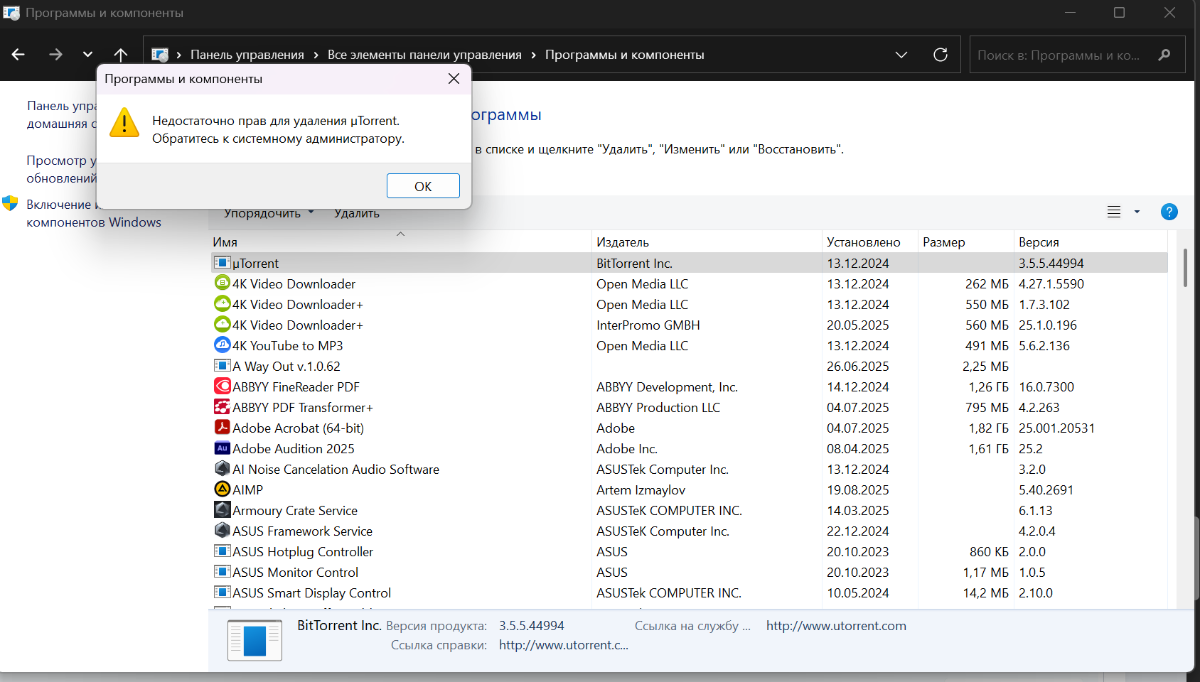Click Windows shield icon in sidebar
1200x682 pixels.
coord(10,204)
